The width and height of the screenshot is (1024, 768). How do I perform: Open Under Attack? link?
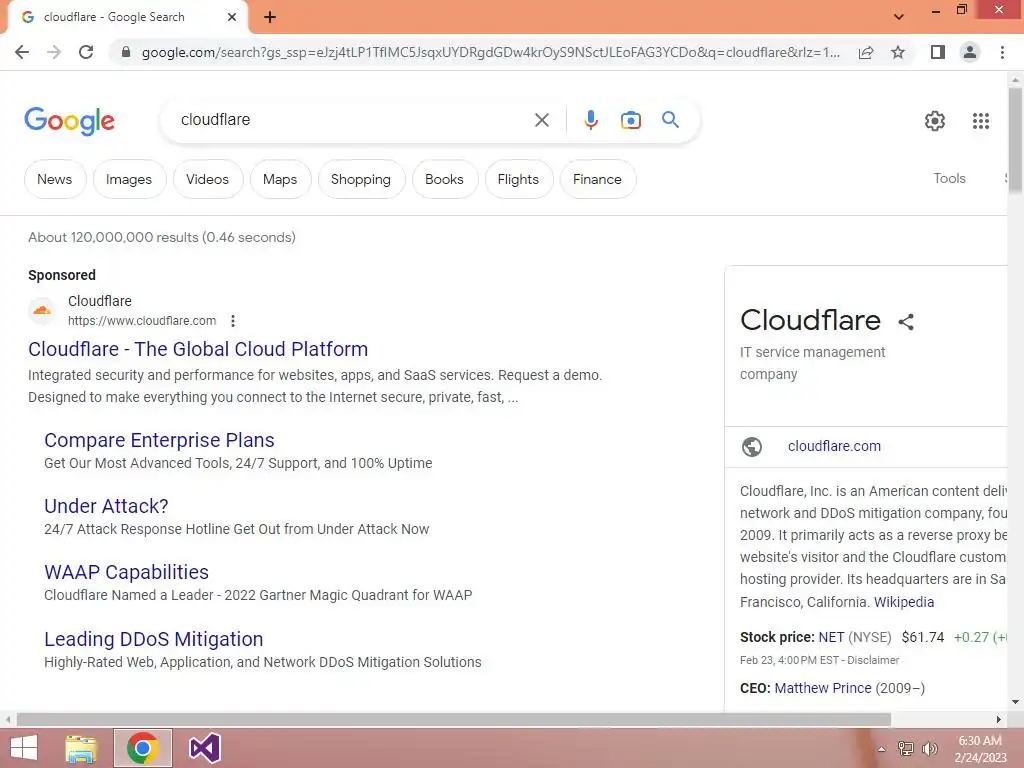click(x=106, y=506)
